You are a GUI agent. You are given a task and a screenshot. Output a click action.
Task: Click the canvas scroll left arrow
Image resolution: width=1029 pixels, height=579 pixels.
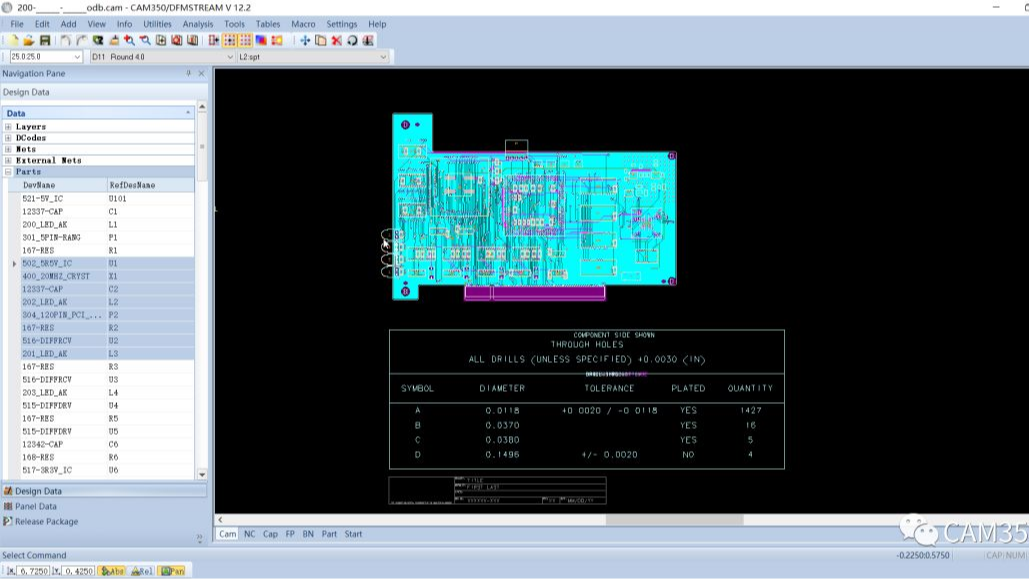[220, 519]
